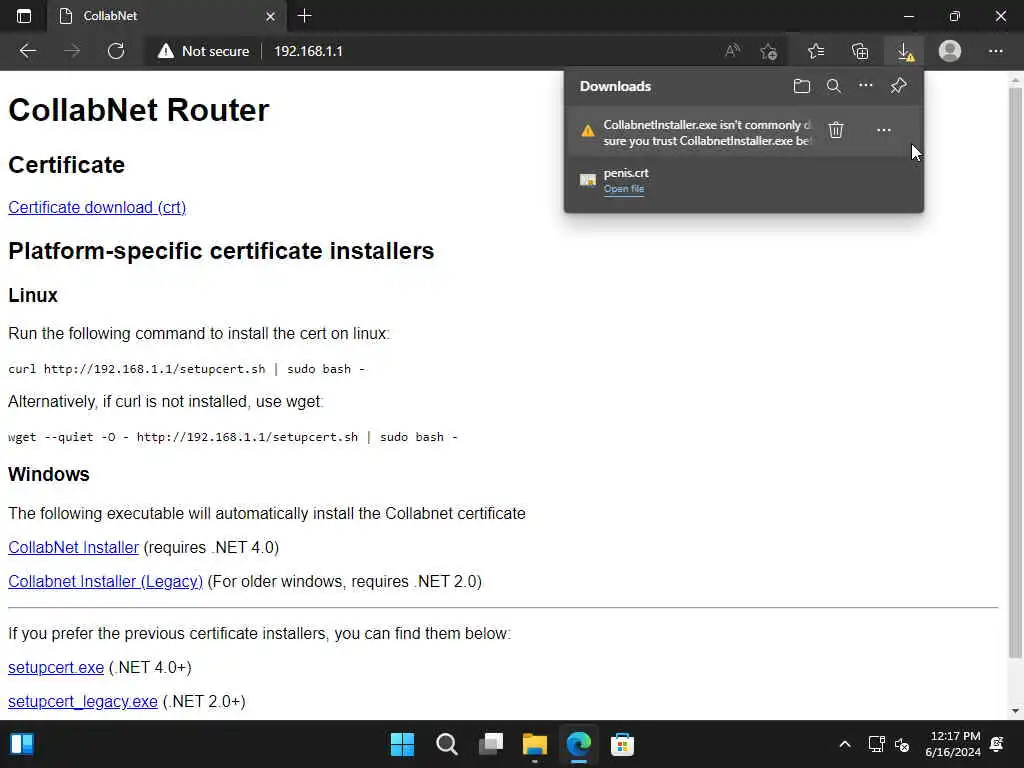Add this page to favorites

pyautogui.click(x=769, y=51)
